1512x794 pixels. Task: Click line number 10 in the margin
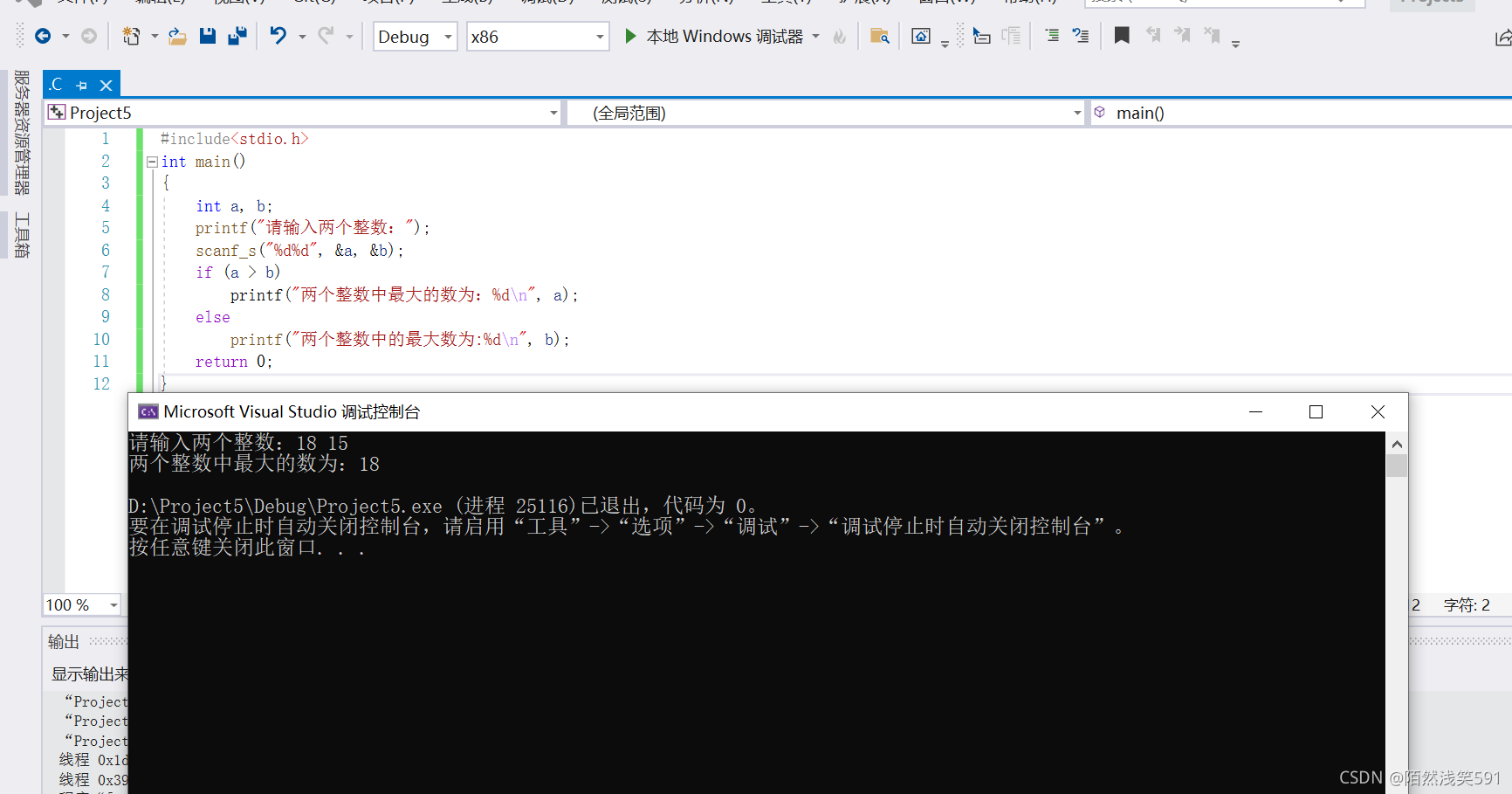101,339
